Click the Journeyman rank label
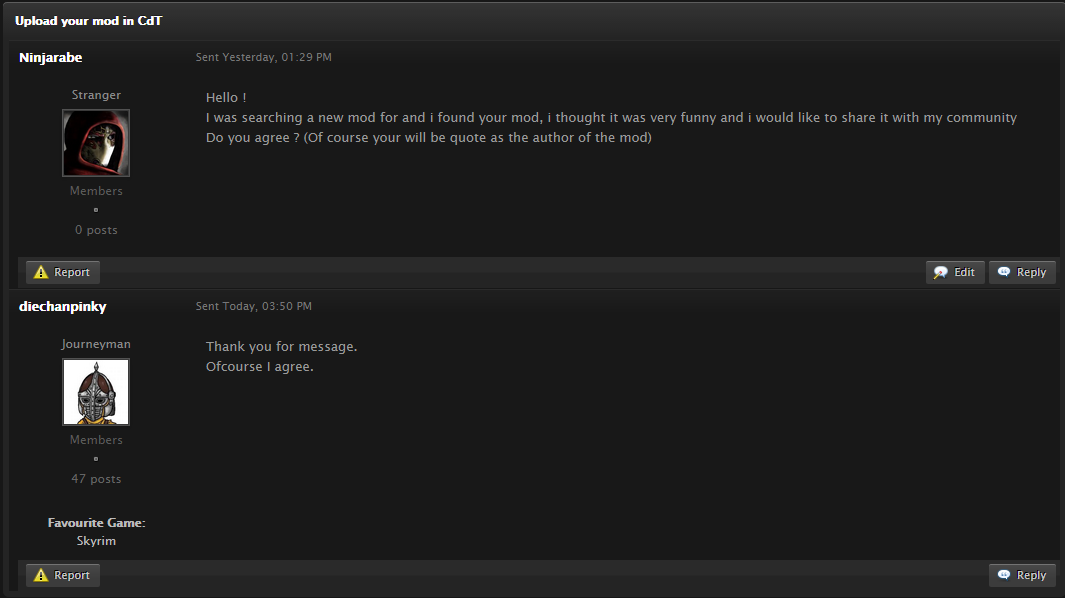Image resolution: width=1065 pixels, height=598 pixels. [96, 344]
